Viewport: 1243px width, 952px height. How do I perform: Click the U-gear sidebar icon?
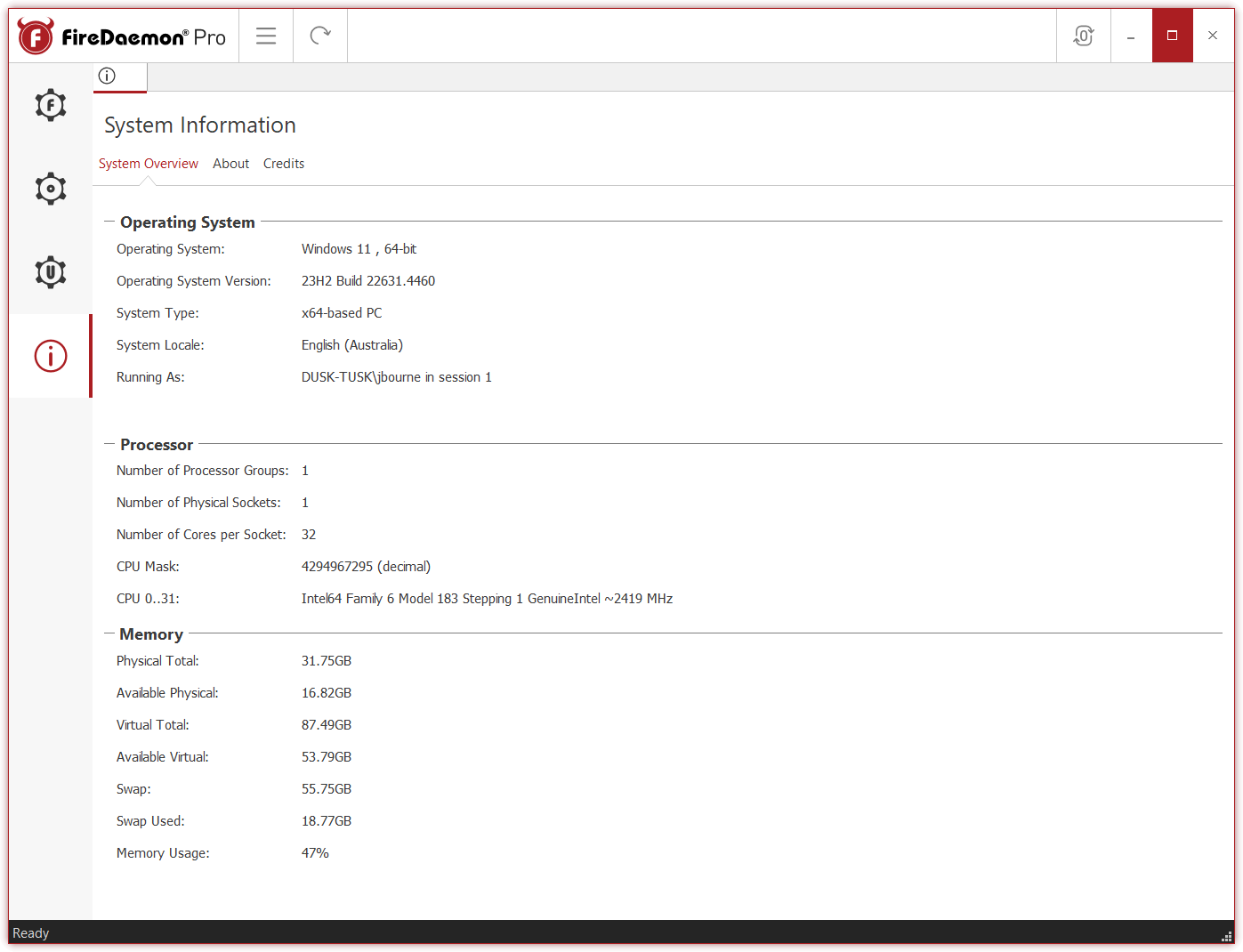[50, 271]
